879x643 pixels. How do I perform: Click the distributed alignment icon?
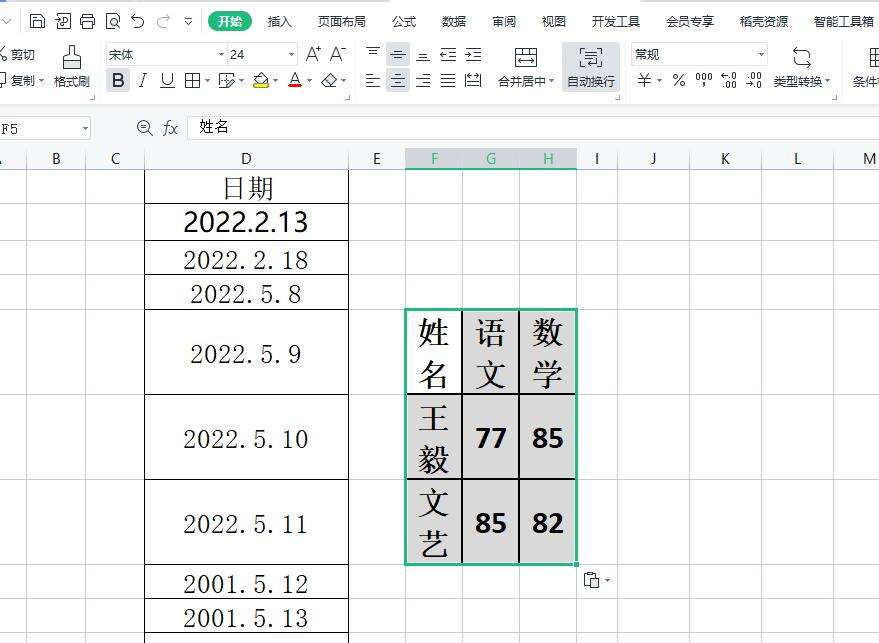(x=473, y=80)
